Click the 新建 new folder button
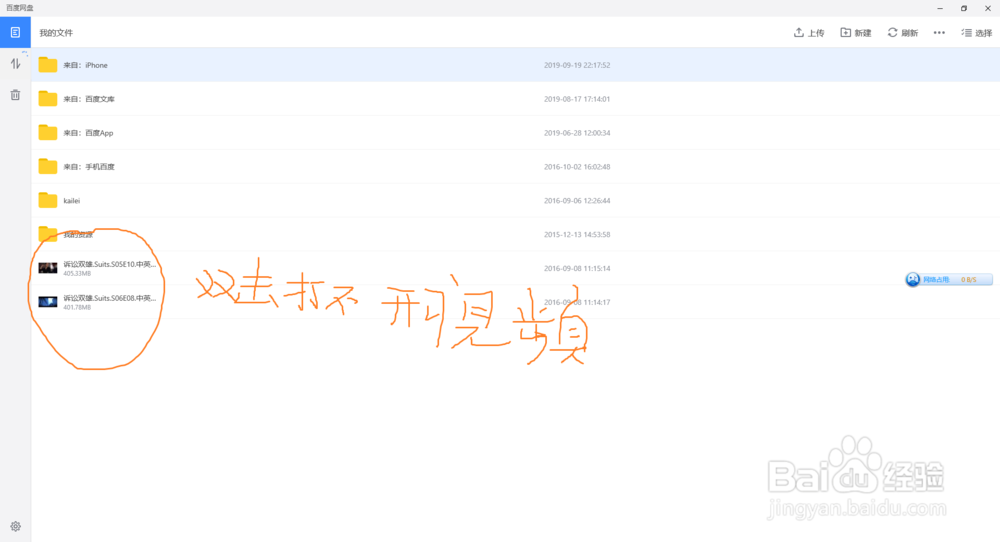Screen dimensions: 1000x542 856,33
